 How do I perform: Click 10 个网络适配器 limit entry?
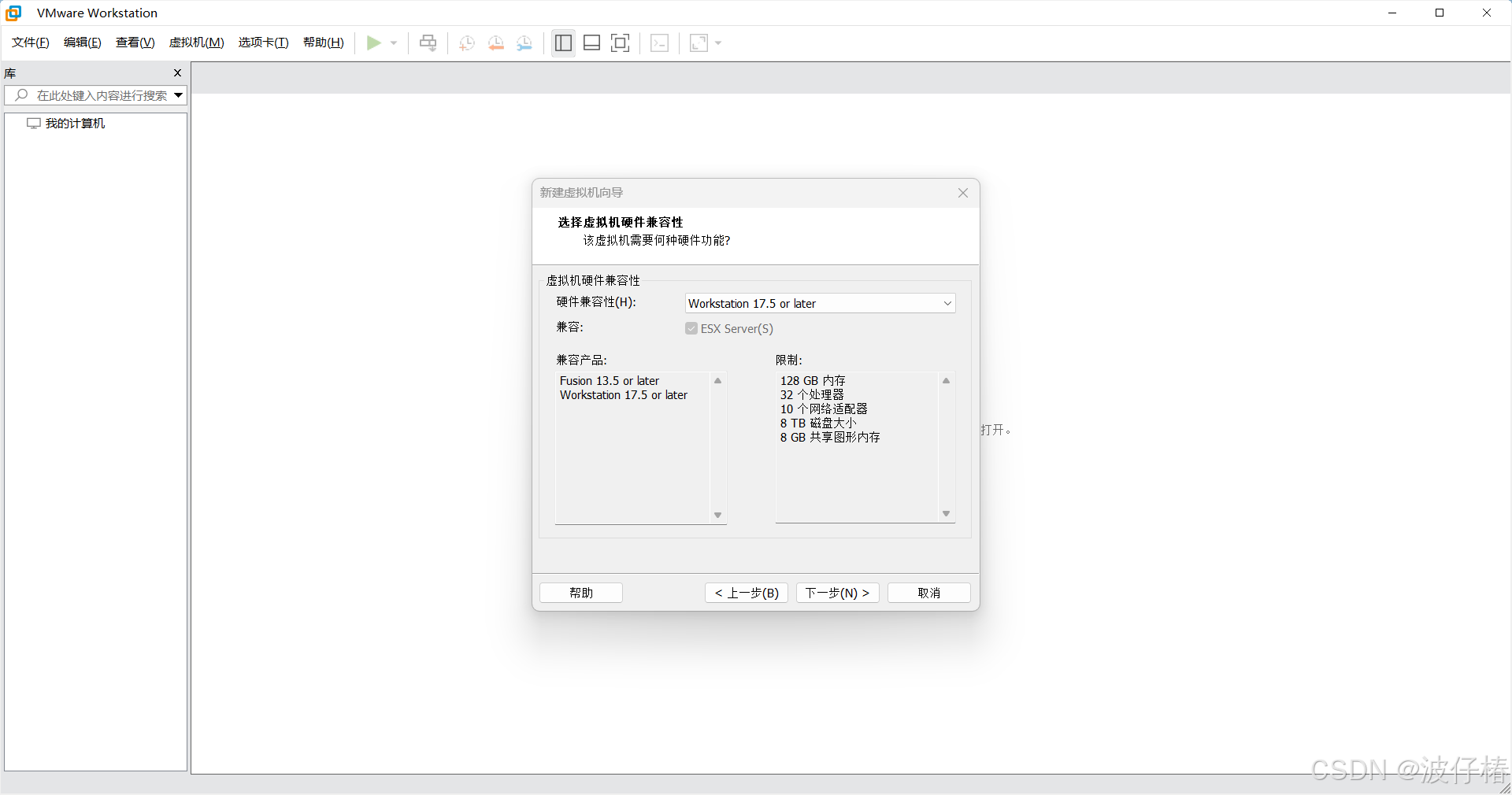(824, 409)
